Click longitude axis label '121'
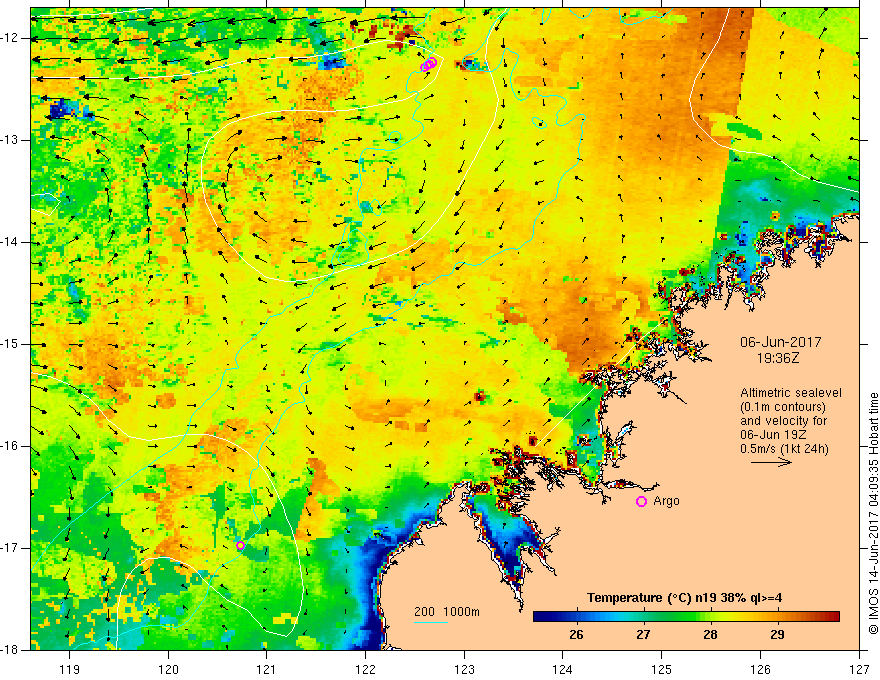 267,669
